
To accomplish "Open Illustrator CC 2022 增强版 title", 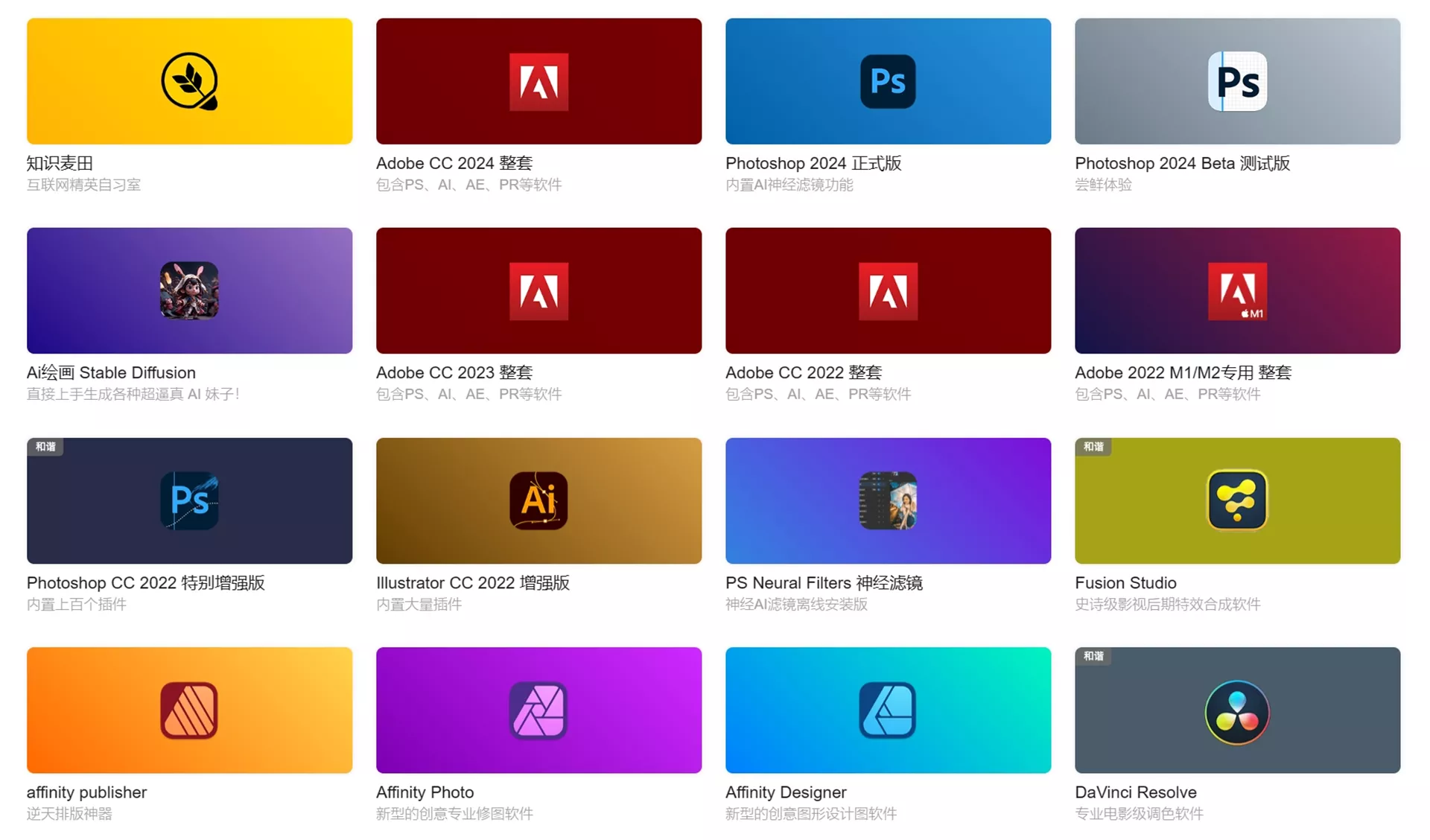I will pos(473,582).
